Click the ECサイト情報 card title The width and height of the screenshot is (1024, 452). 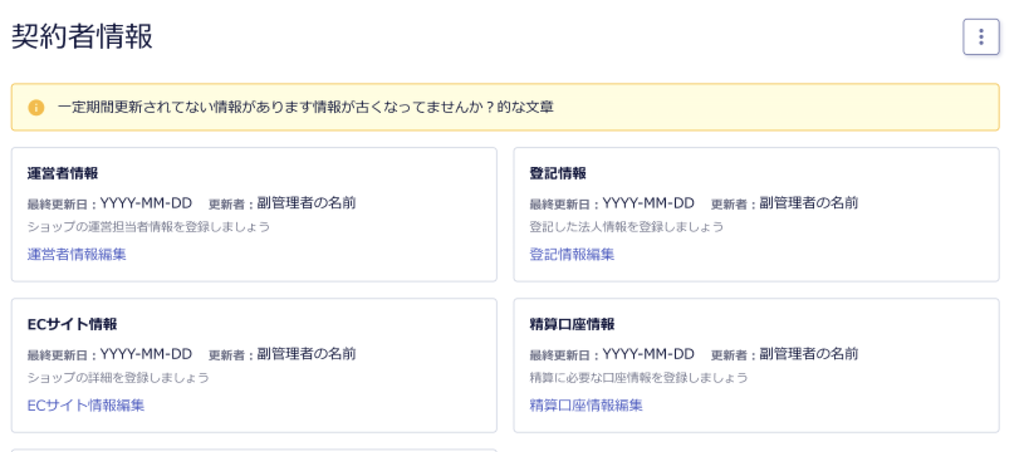pyautogui.click(x=72, y=324)
